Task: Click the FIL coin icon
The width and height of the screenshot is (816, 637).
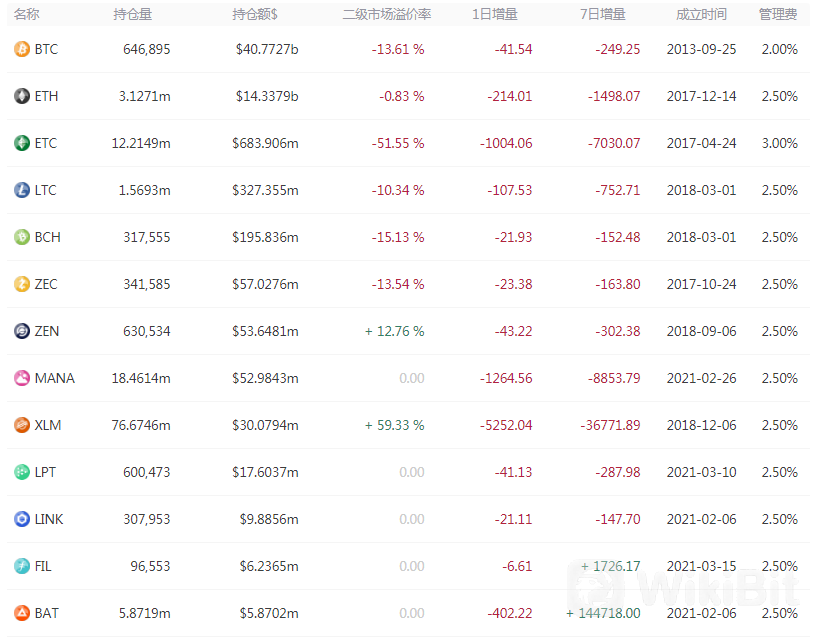Action: [22, 566]
